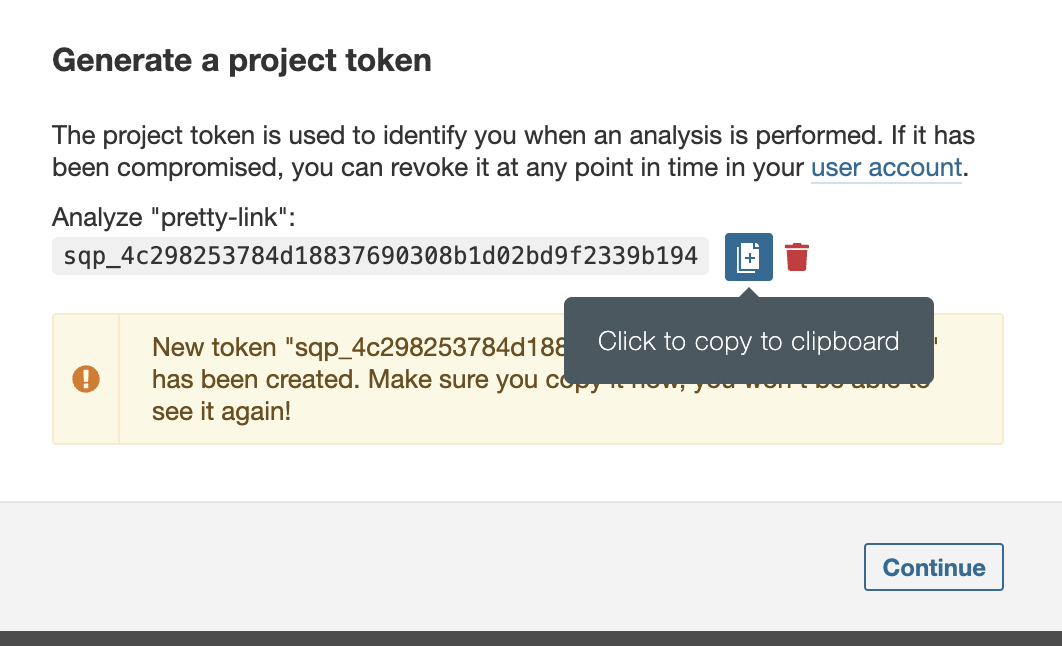Click the orange warning exclamation icon
The width and height of the screenshot is (1062, 646).
[x=86, y=379]
